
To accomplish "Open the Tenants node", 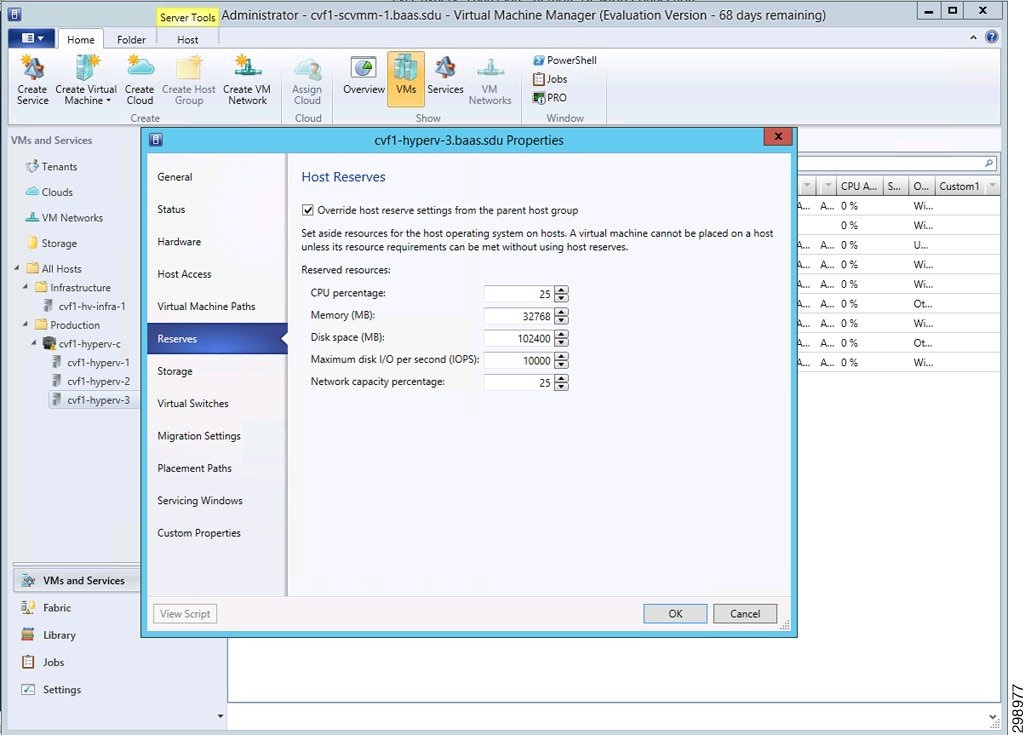I will (x=51, y=167).
